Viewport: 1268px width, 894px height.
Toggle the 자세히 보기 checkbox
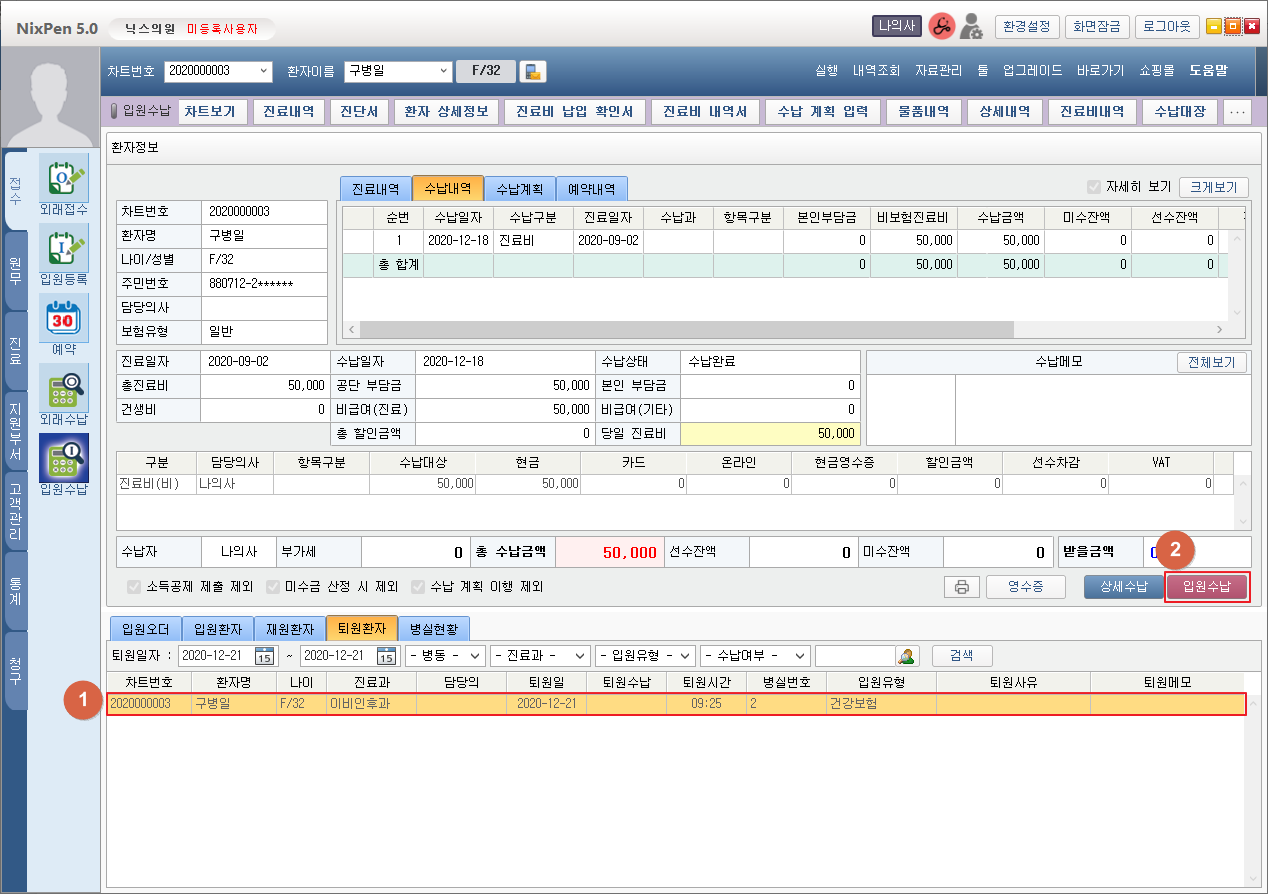pyautogui.click(x=1093, y=187)
